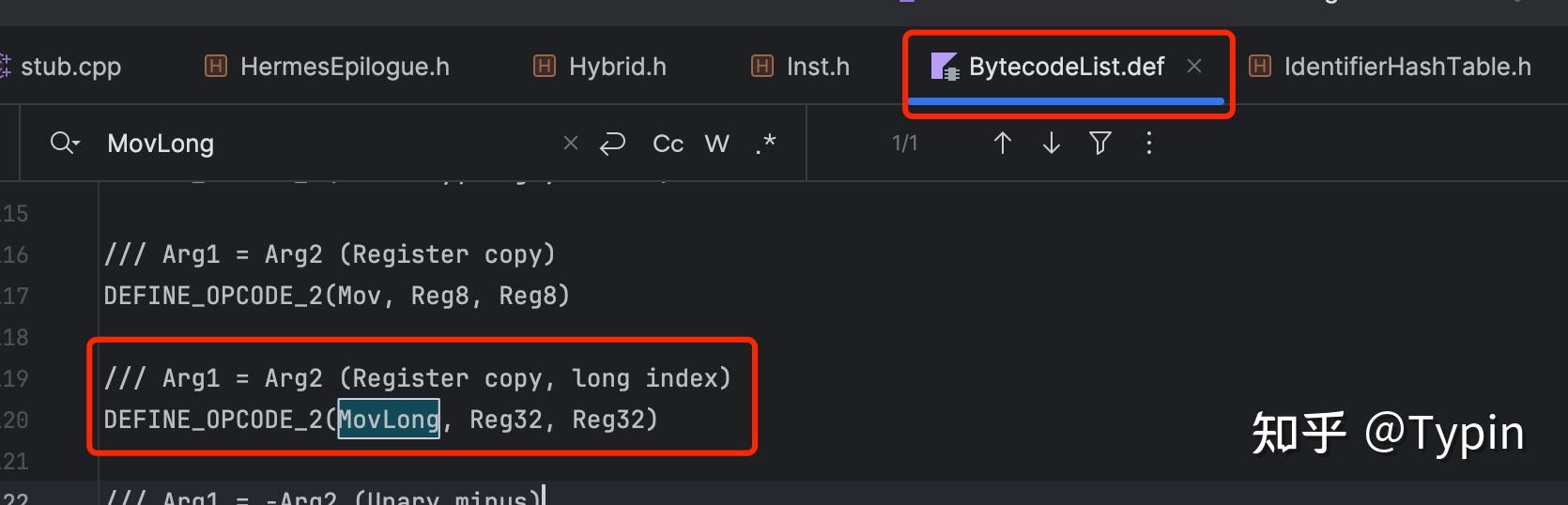The image size is (1568, 505).
Task: Close the BytecodeList.def tab
Action: click(x=1194, y=66)
